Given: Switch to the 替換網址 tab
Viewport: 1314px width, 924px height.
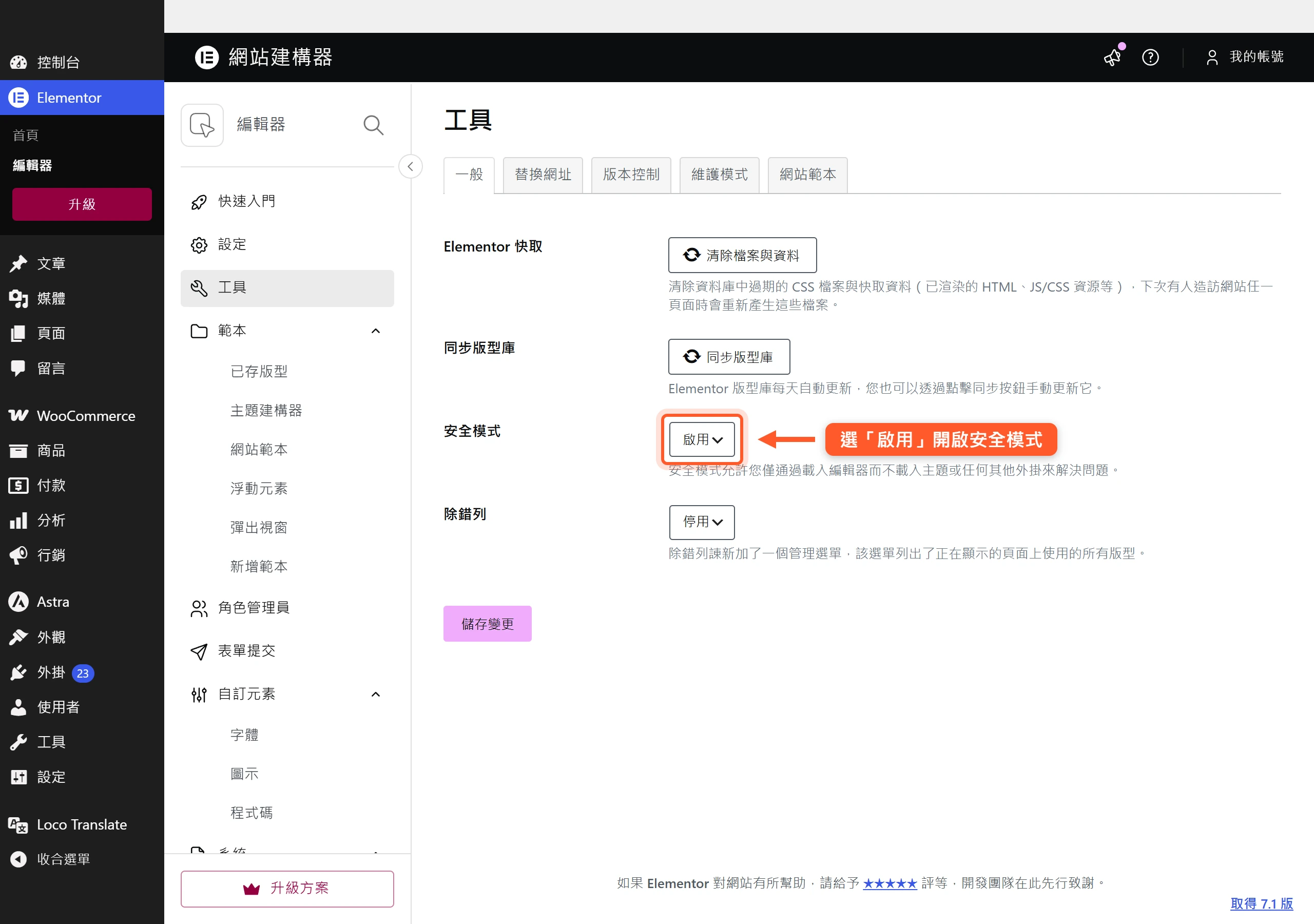Looking at the screenshot, I should 543,175.
